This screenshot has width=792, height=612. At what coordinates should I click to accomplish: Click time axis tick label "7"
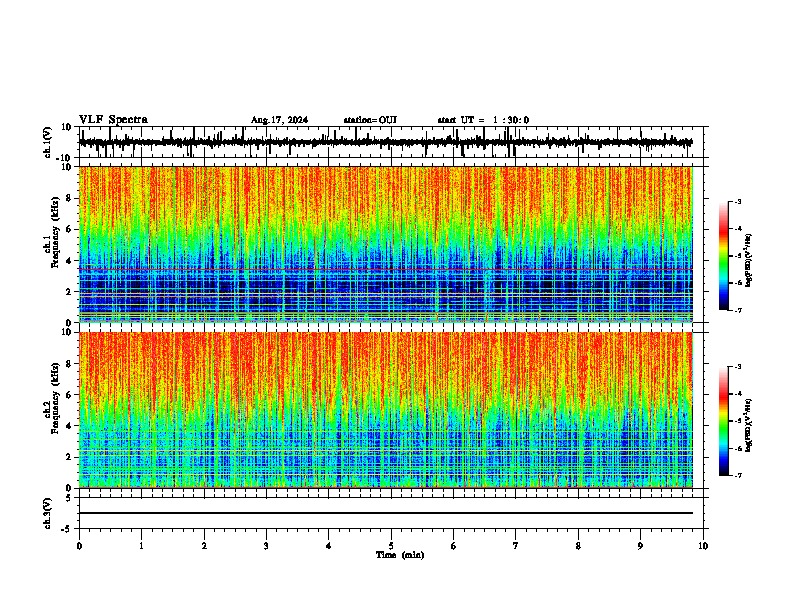(x=516, y=546)
